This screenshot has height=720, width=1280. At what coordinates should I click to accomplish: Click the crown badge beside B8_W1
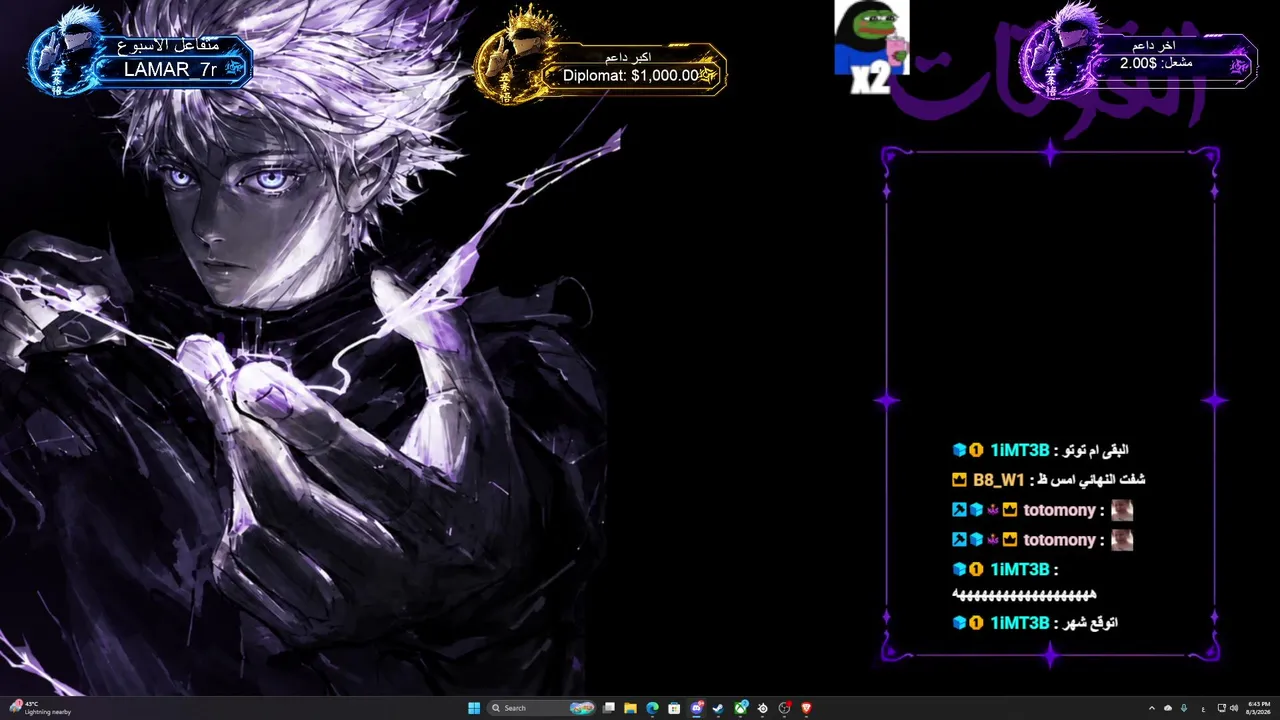point(960,480)
